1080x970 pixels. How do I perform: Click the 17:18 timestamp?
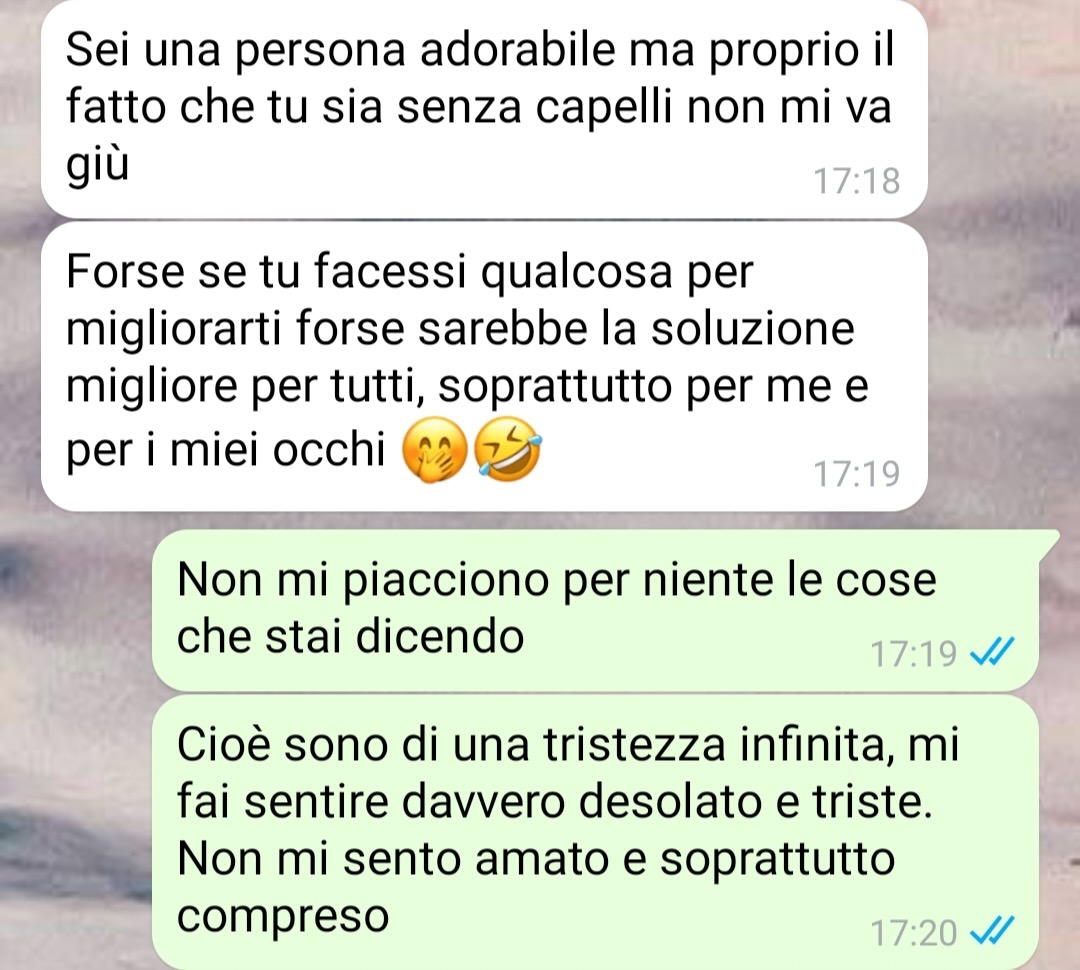[857, 181]
